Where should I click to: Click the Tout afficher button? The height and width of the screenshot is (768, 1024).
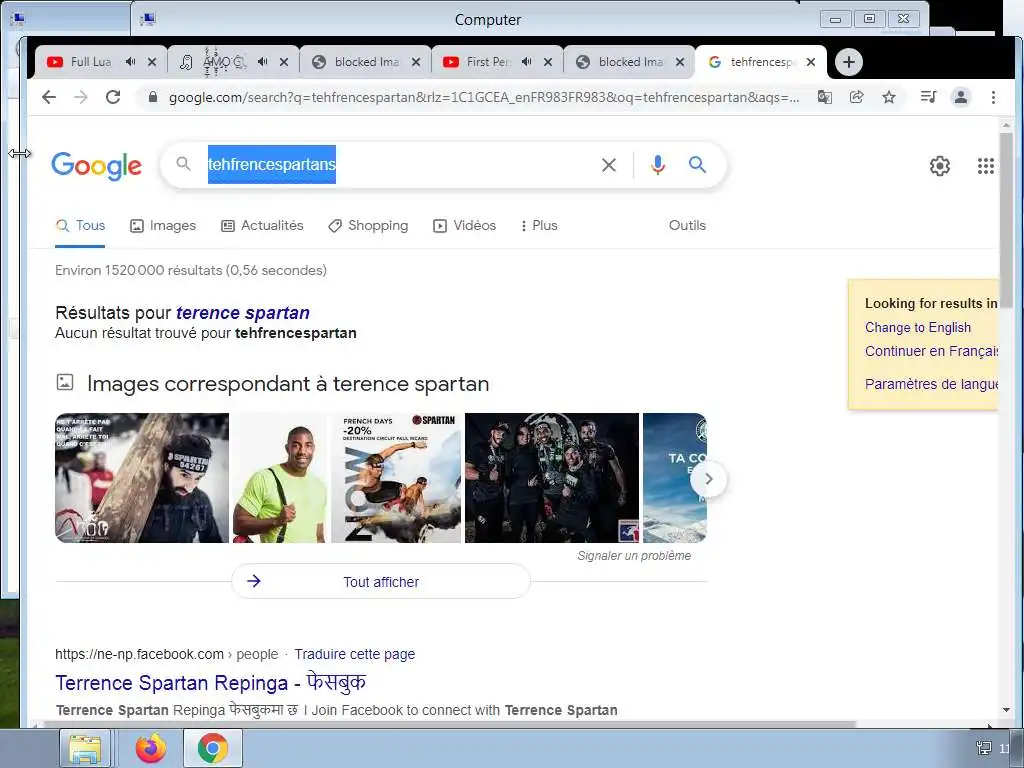tap(381, 581)
